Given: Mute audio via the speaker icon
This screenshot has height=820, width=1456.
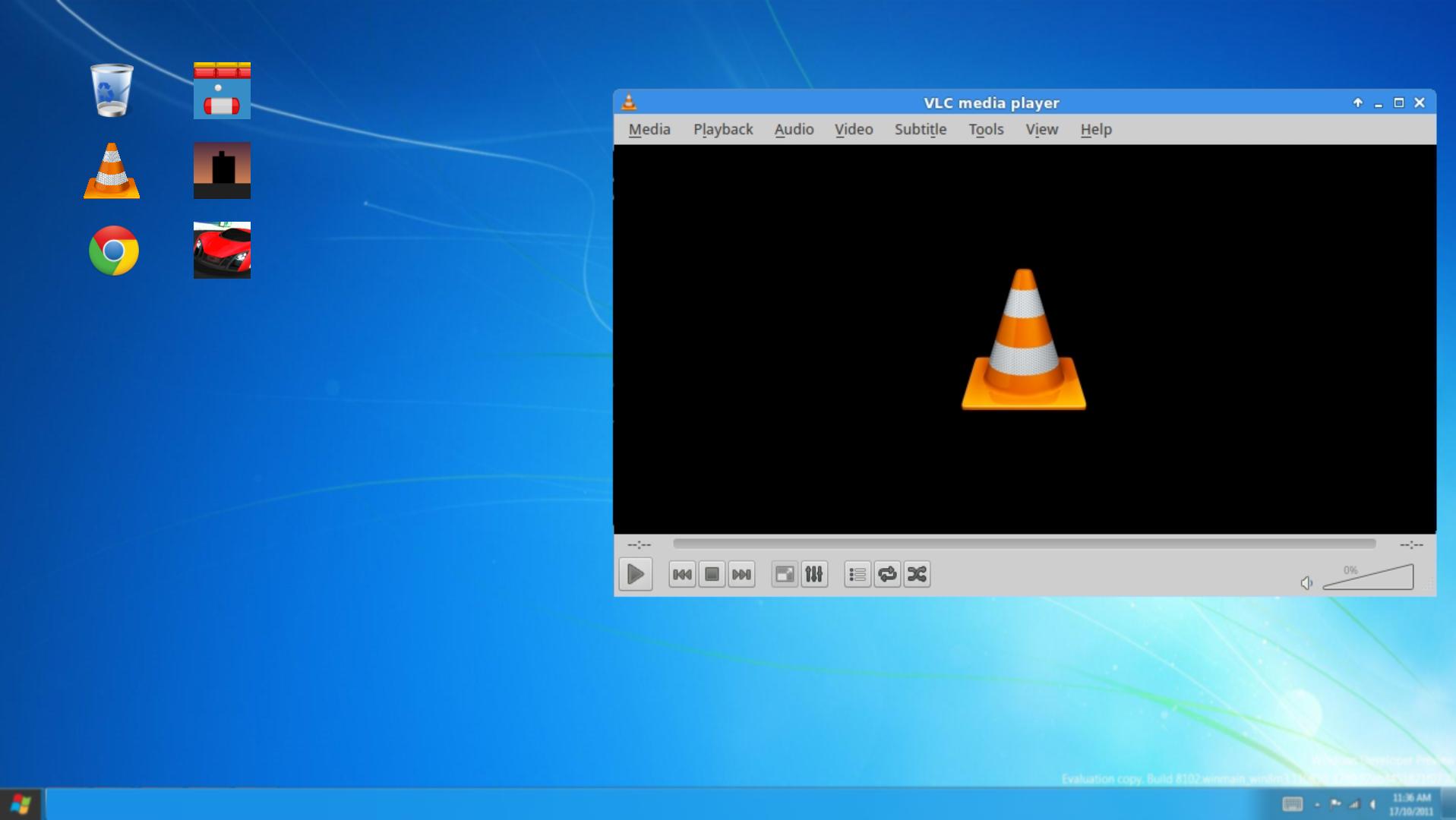Looking at the screenshot, I should point(1306,583).
